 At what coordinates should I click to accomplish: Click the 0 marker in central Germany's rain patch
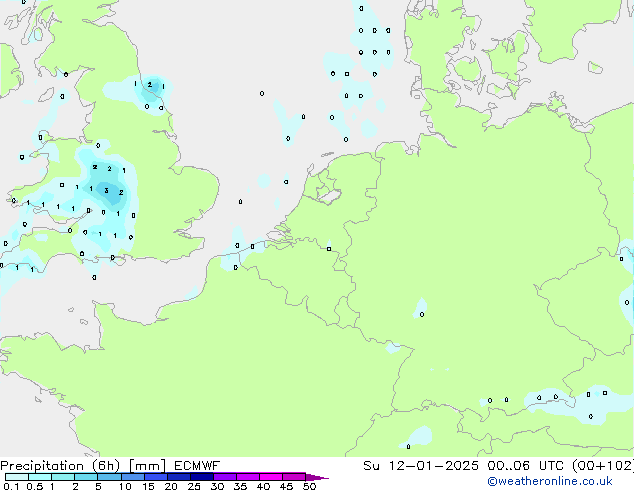click(421, 314)
